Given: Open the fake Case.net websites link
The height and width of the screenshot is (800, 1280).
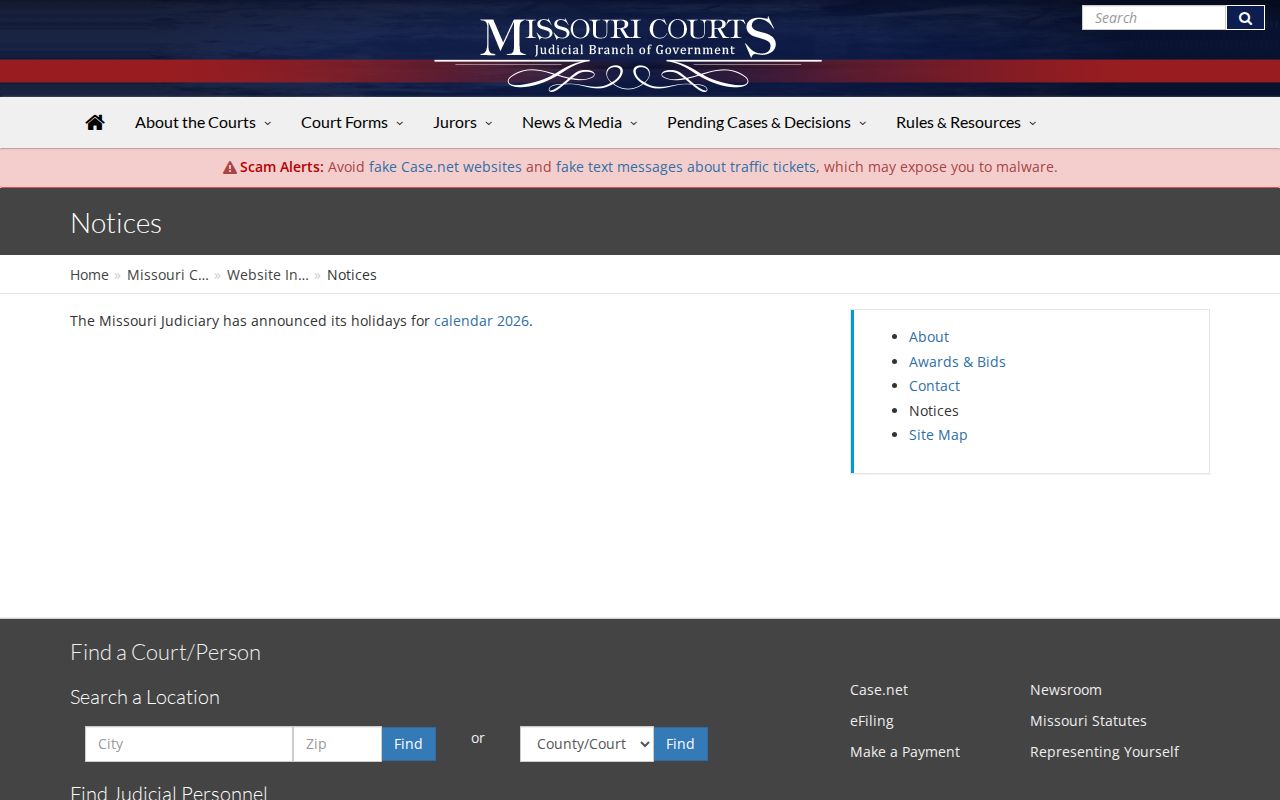Looking at the screenshot, I should point(445,167).
